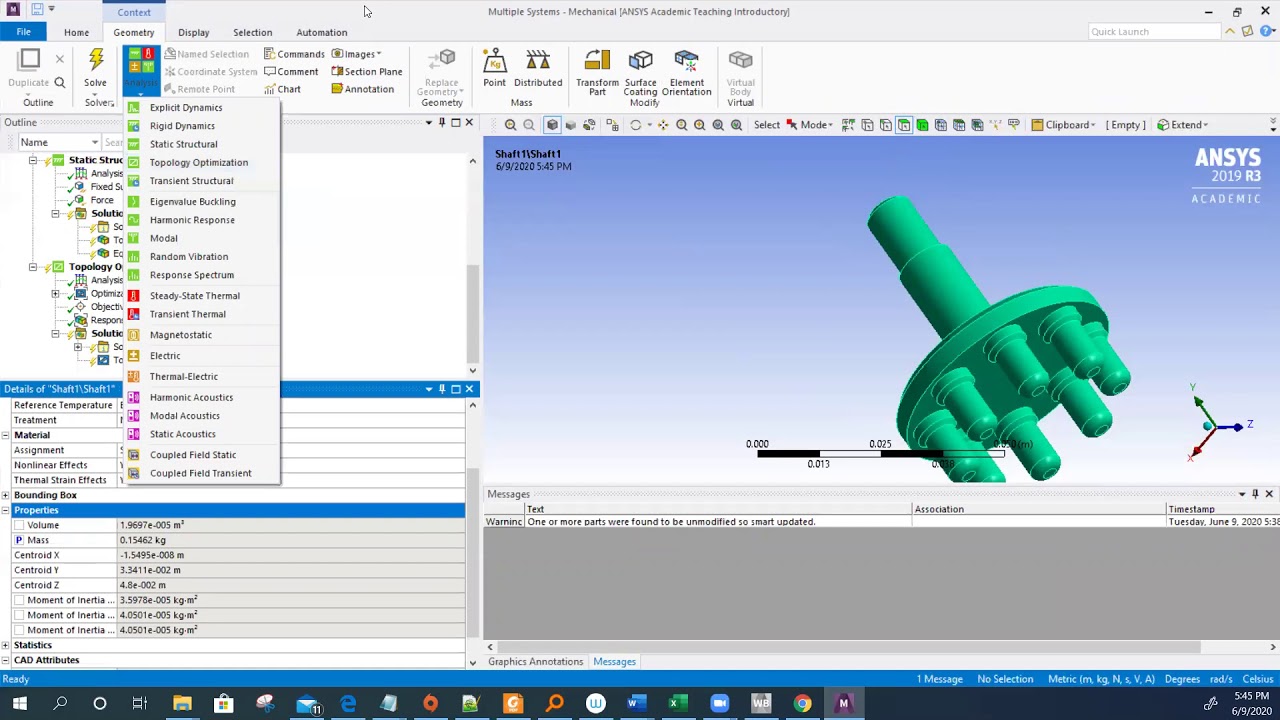
Task: Click the Outline vertical scrollbar
Action: click(x=473, y=315)
